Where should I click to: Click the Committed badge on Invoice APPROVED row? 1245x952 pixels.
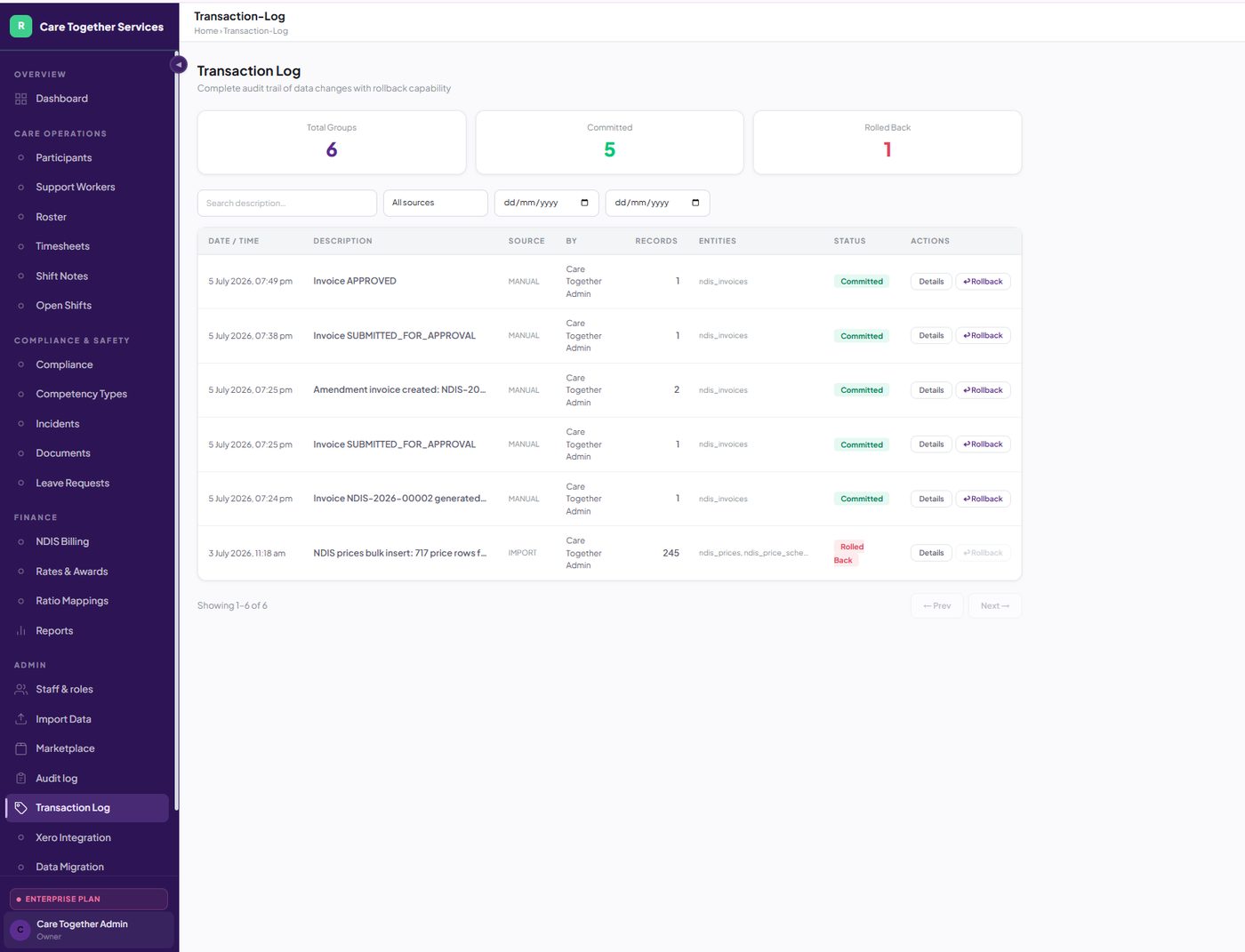pyautogui.click(x=862, y=282)
